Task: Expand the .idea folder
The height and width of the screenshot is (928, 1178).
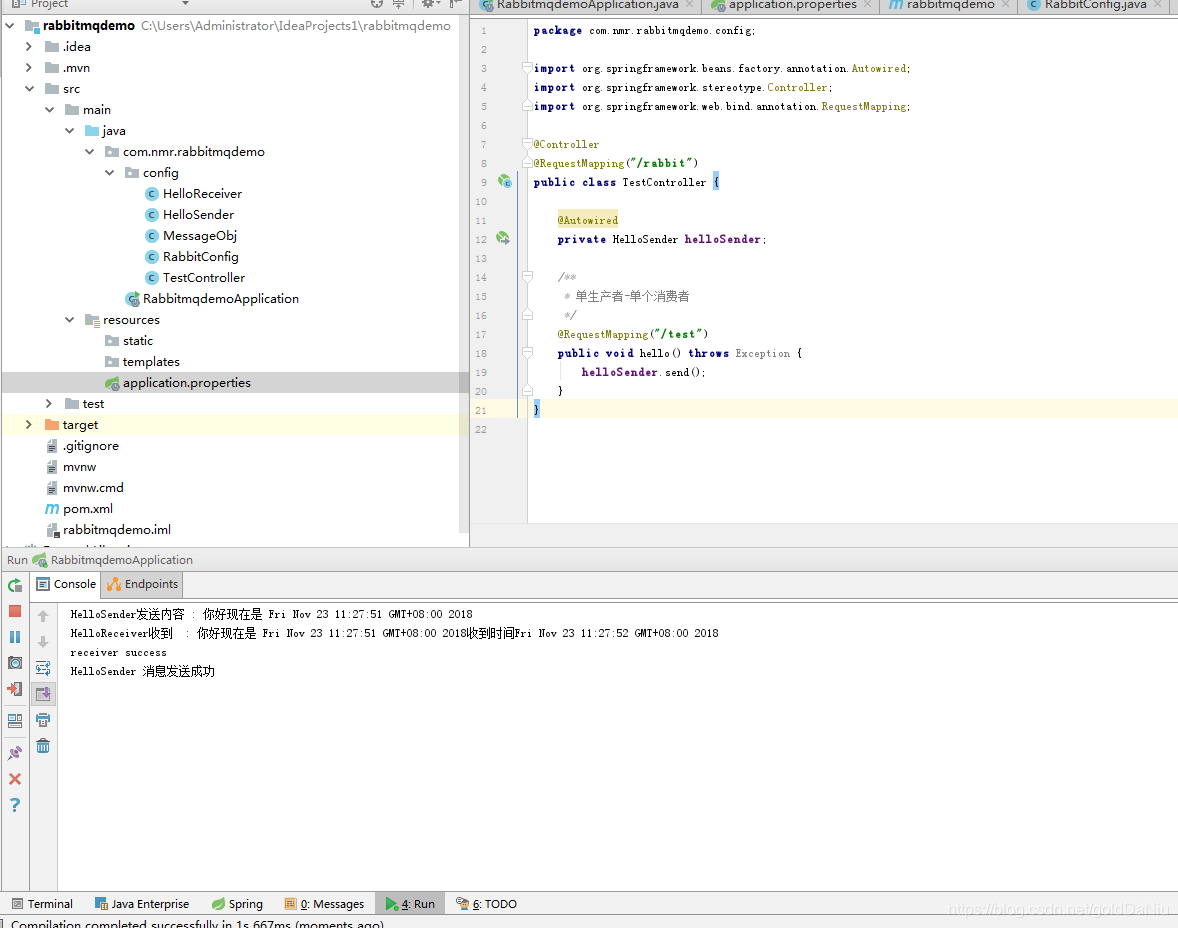Action: tap(29, 47)
